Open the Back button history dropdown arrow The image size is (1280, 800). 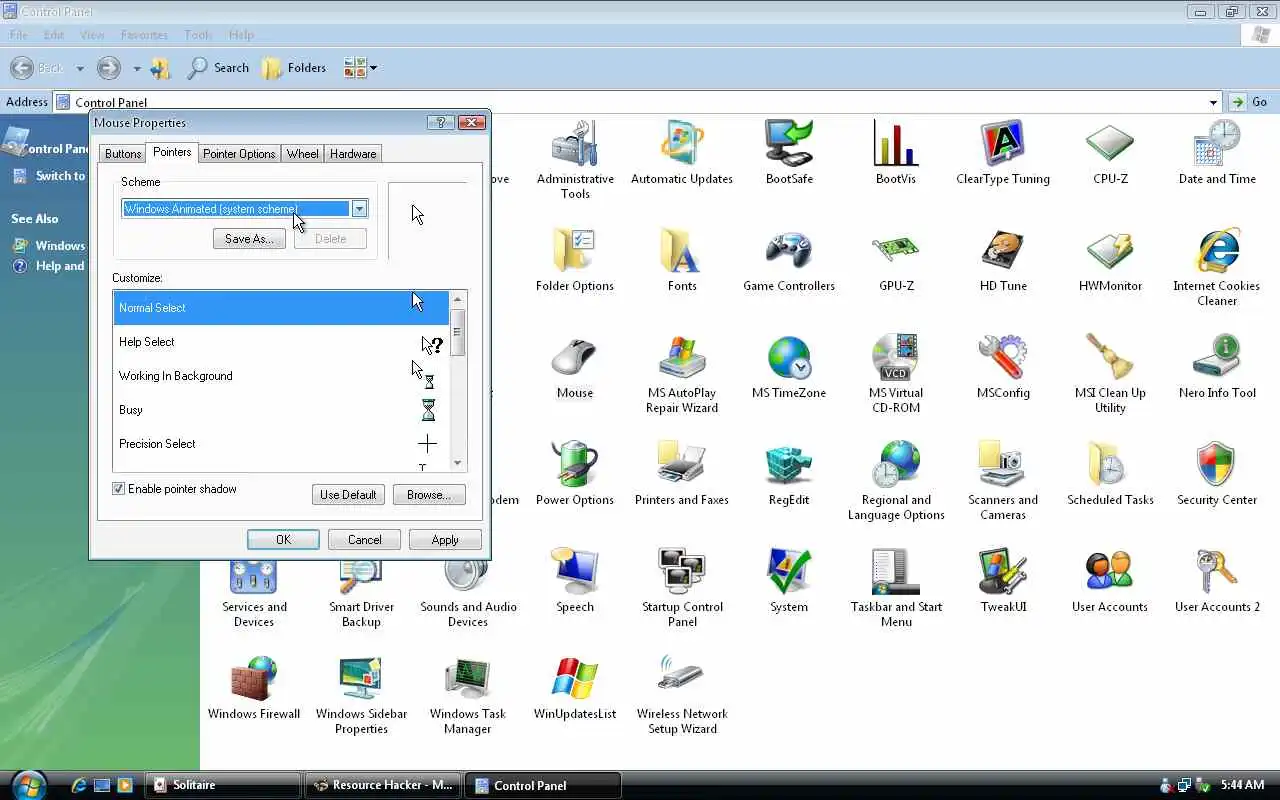[80, 68]
